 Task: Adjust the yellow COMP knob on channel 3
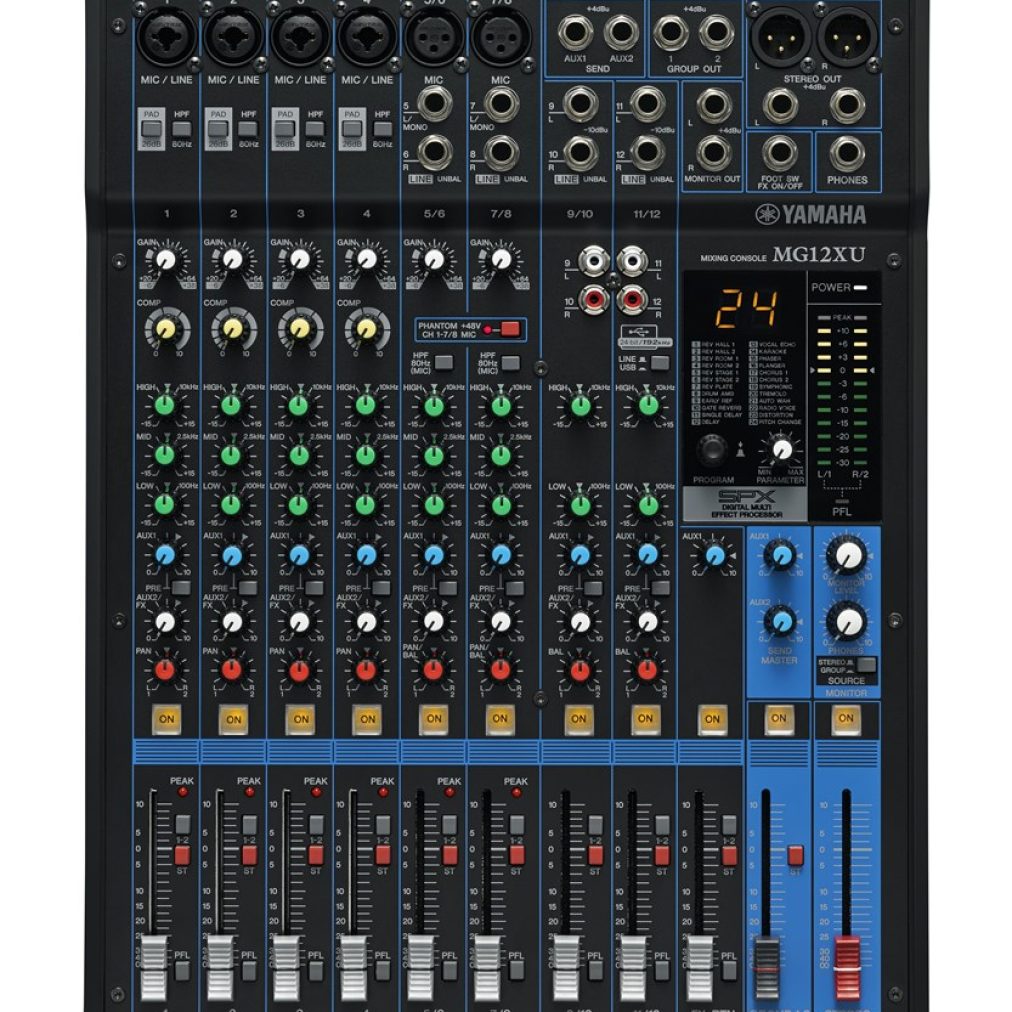[x=299, y=329]
